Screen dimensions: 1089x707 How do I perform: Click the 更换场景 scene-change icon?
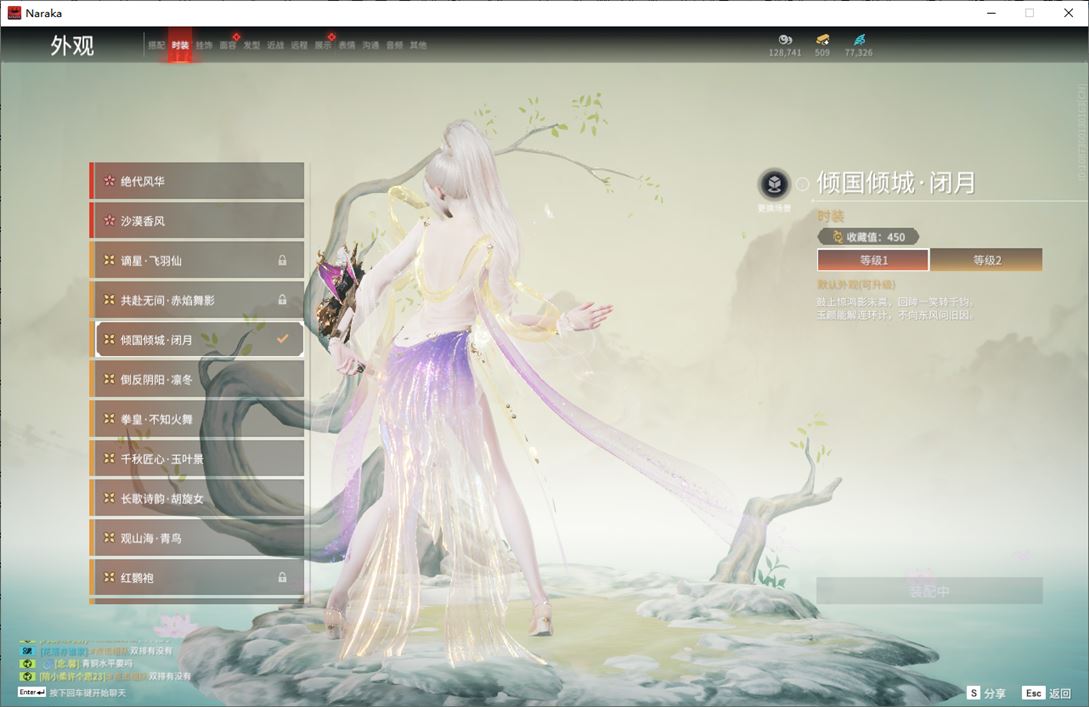pos(774,184)
